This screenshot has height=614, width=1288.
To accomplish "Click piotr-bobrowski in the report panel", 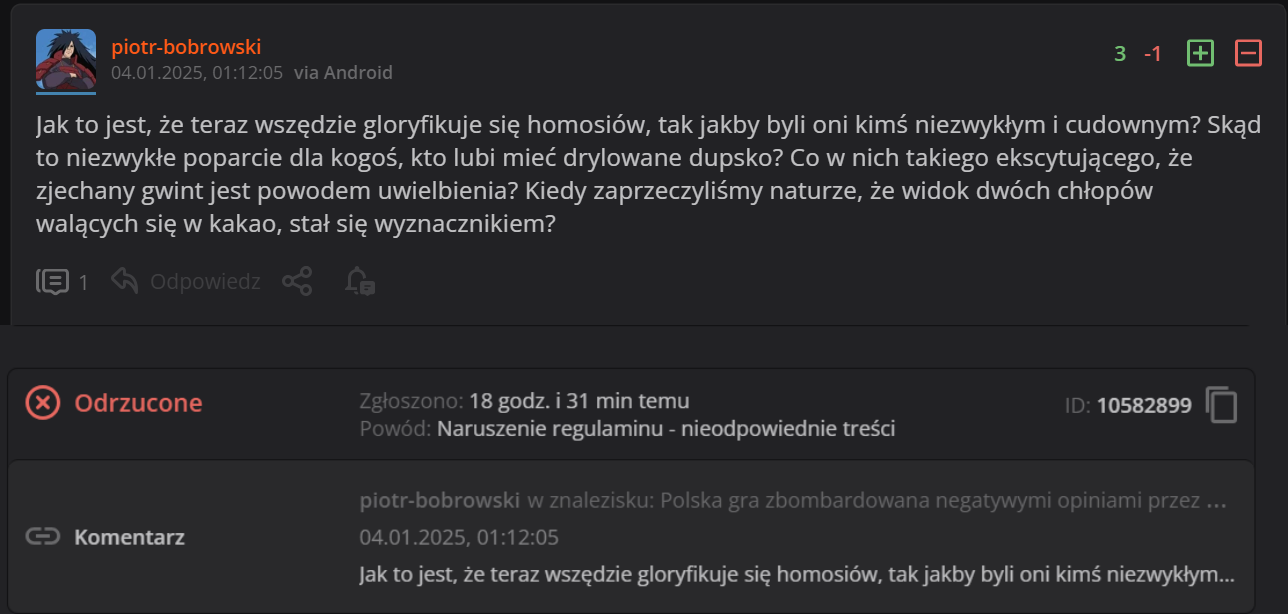I will [x=439, y=500].
